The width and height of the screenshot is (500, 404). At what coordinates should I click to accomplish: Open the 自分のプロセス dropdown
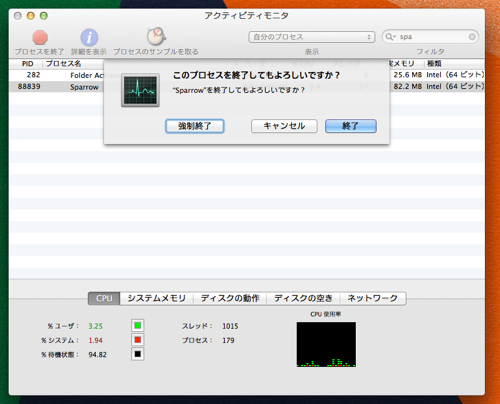312,37
